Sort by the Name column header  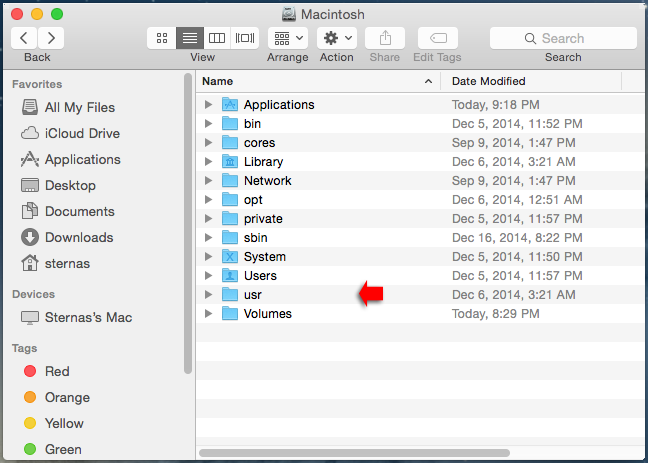318,81
